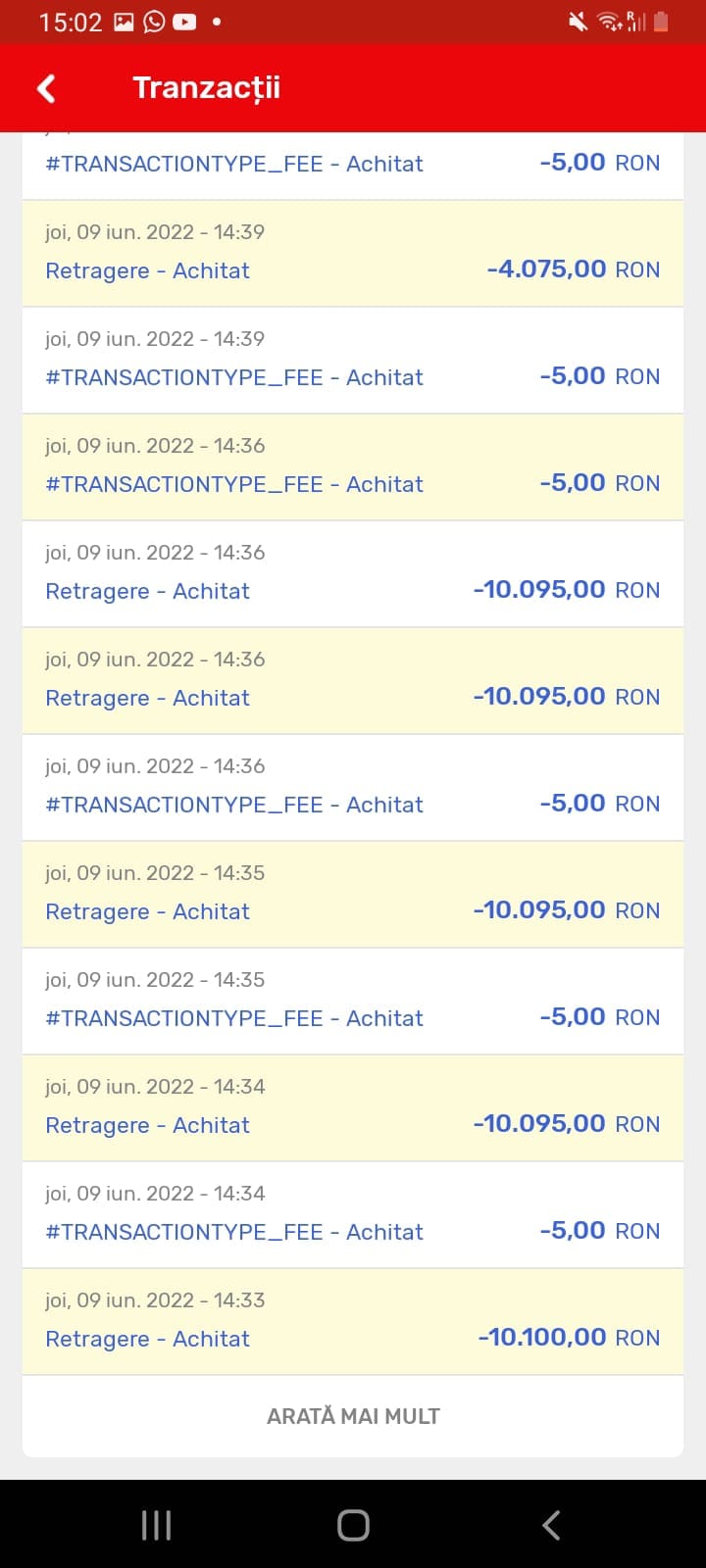
Task: Tap the muted sound status icon
Action: 579,22
